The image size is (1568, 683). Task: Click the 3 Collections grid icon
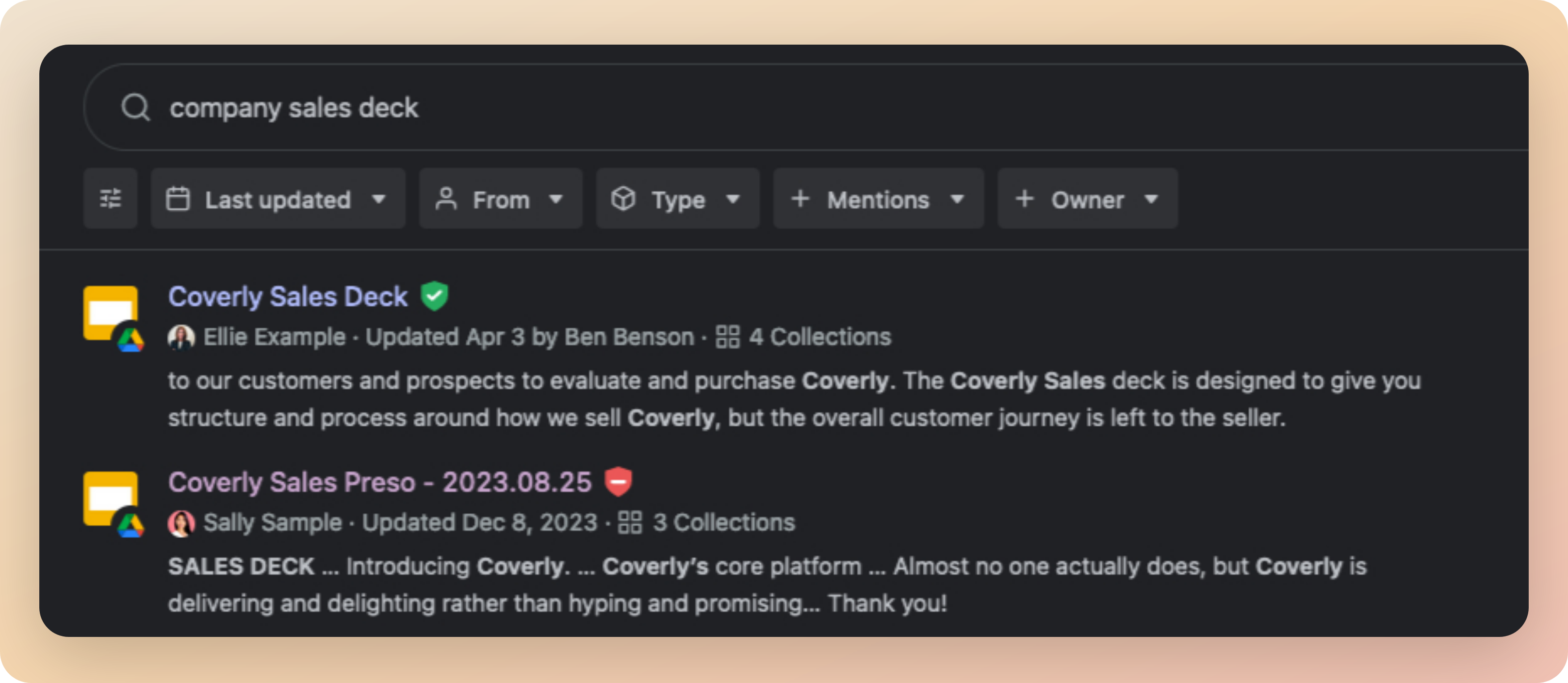[x=630, y=522]
